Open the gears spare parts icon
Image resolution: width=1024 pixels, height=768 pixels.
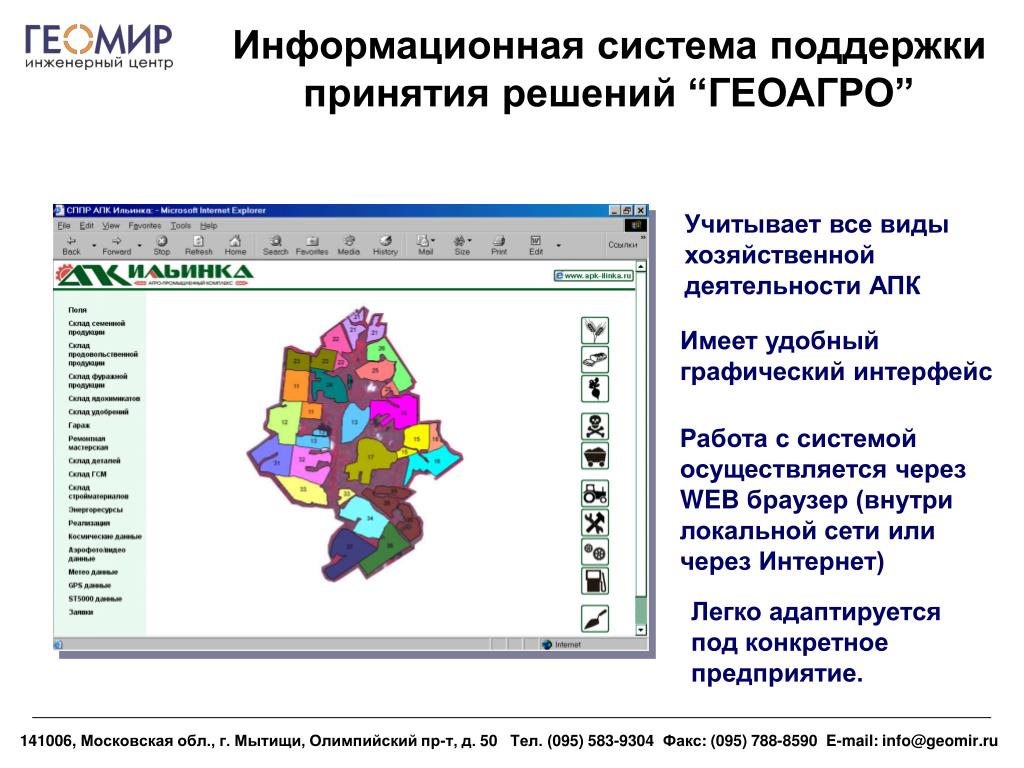click(595, 552)
